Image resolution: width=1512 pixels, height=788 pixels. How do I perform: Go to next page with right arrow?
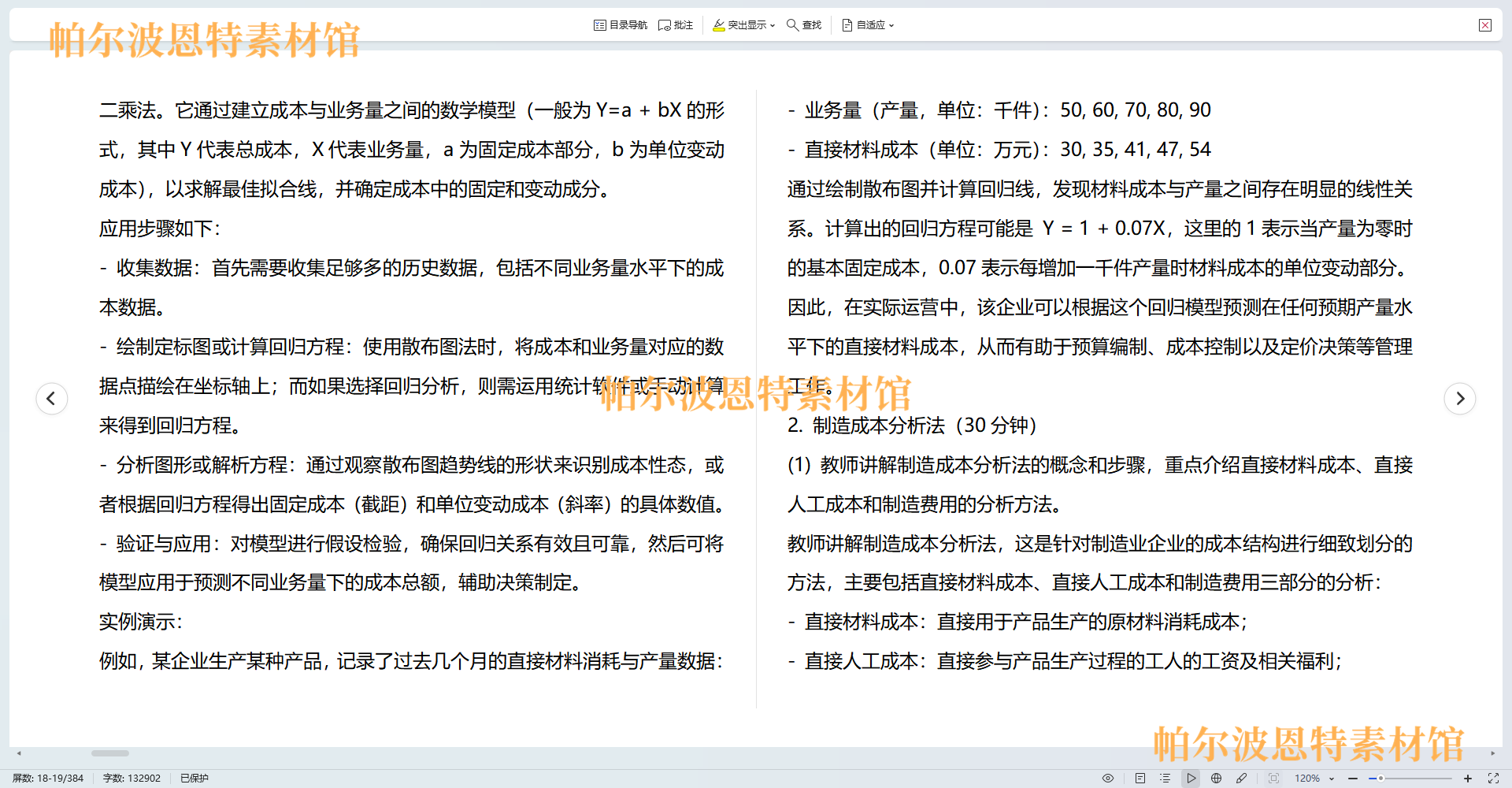click(x=1460, y=398)
